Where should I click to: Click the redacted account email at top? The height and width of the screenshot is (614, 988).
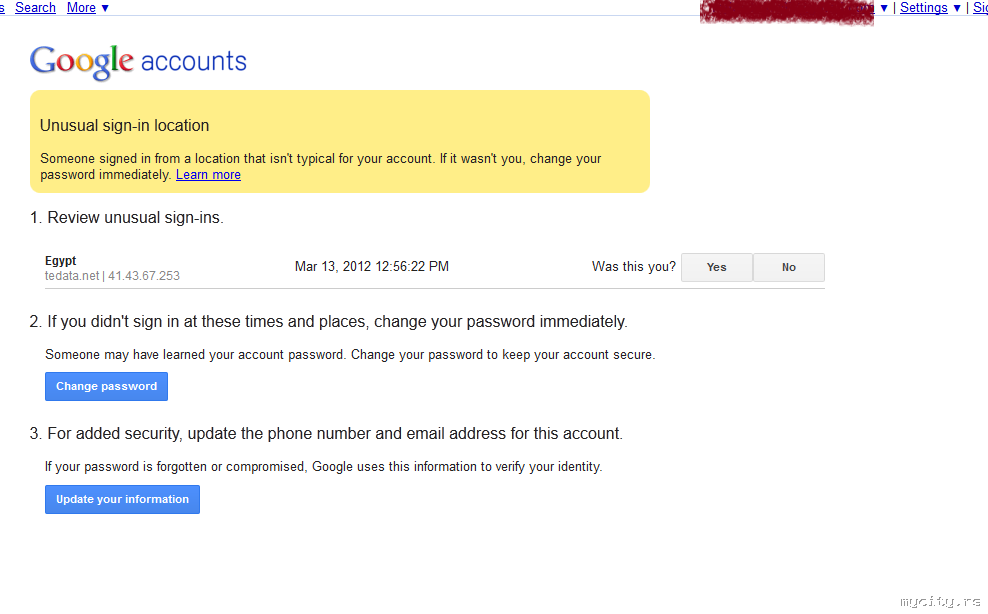tap(786, 12)
